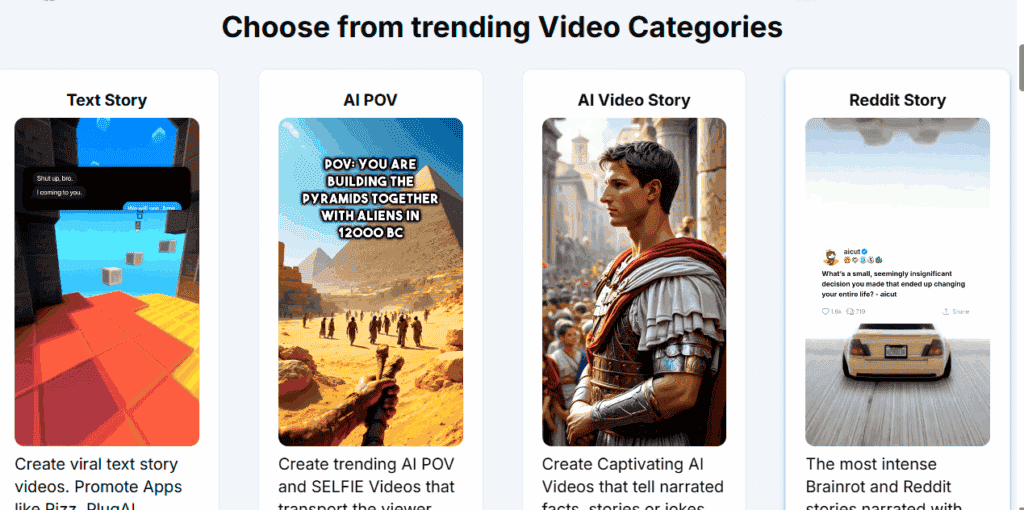Click the AI POV card title
Image resolution: width=1024 pixels, height=510 pixels.
coord(370,100)
